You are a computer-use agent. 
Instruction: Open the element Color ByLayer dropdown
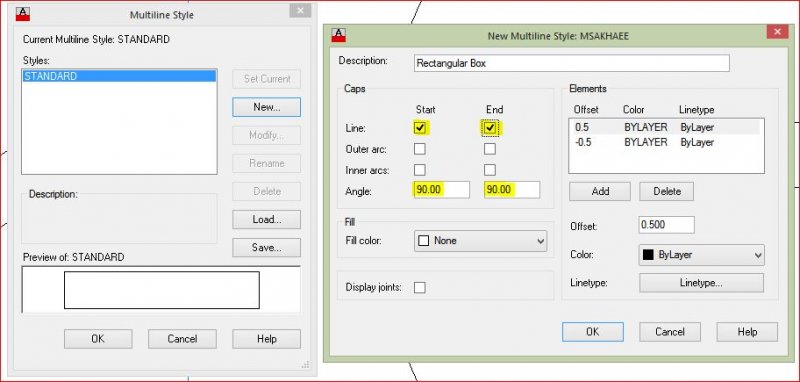(x=702, y=255)
